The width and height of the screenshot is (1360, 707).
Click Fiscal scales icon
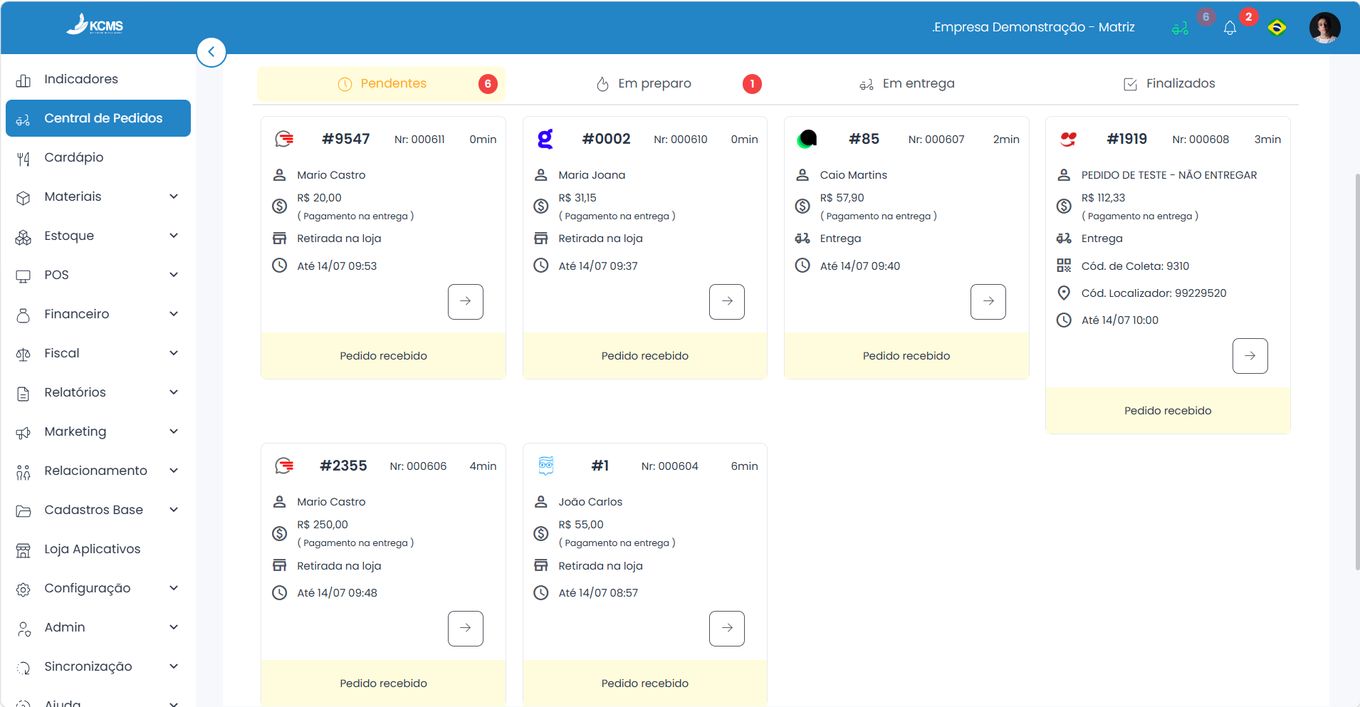click(x=23, y=353)
